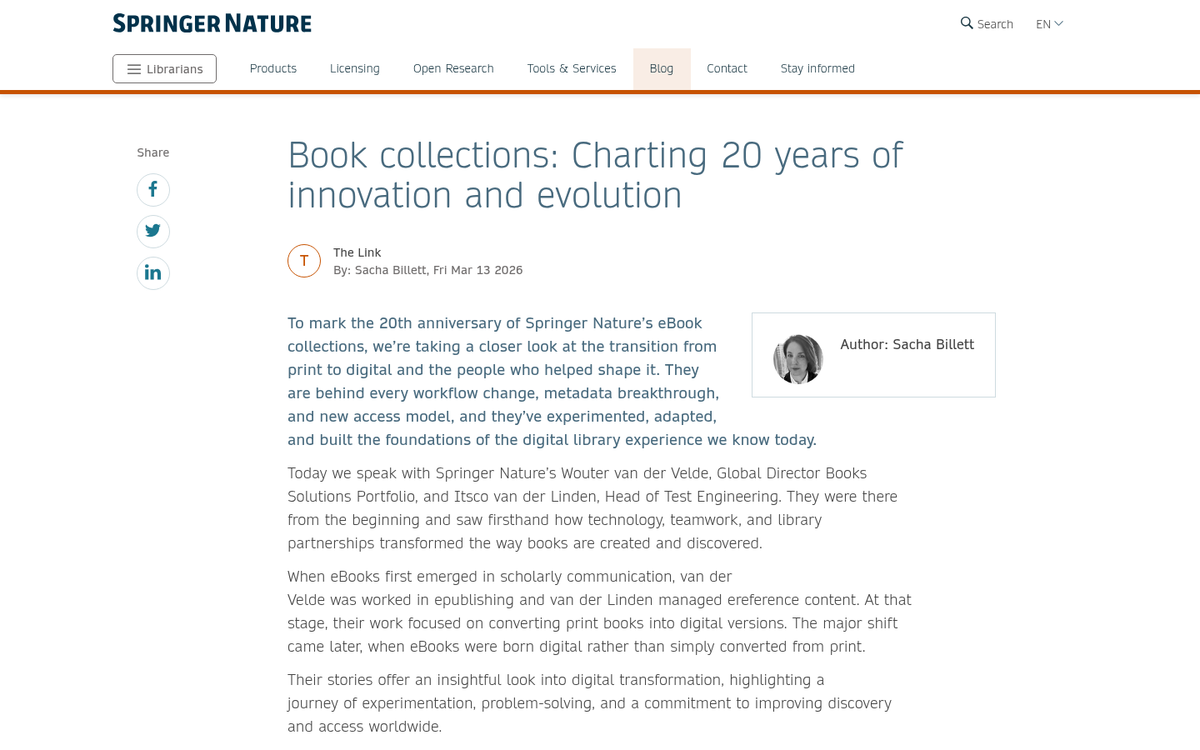Click author Sacha Billett's profile photo

click(x=798, y=359)
